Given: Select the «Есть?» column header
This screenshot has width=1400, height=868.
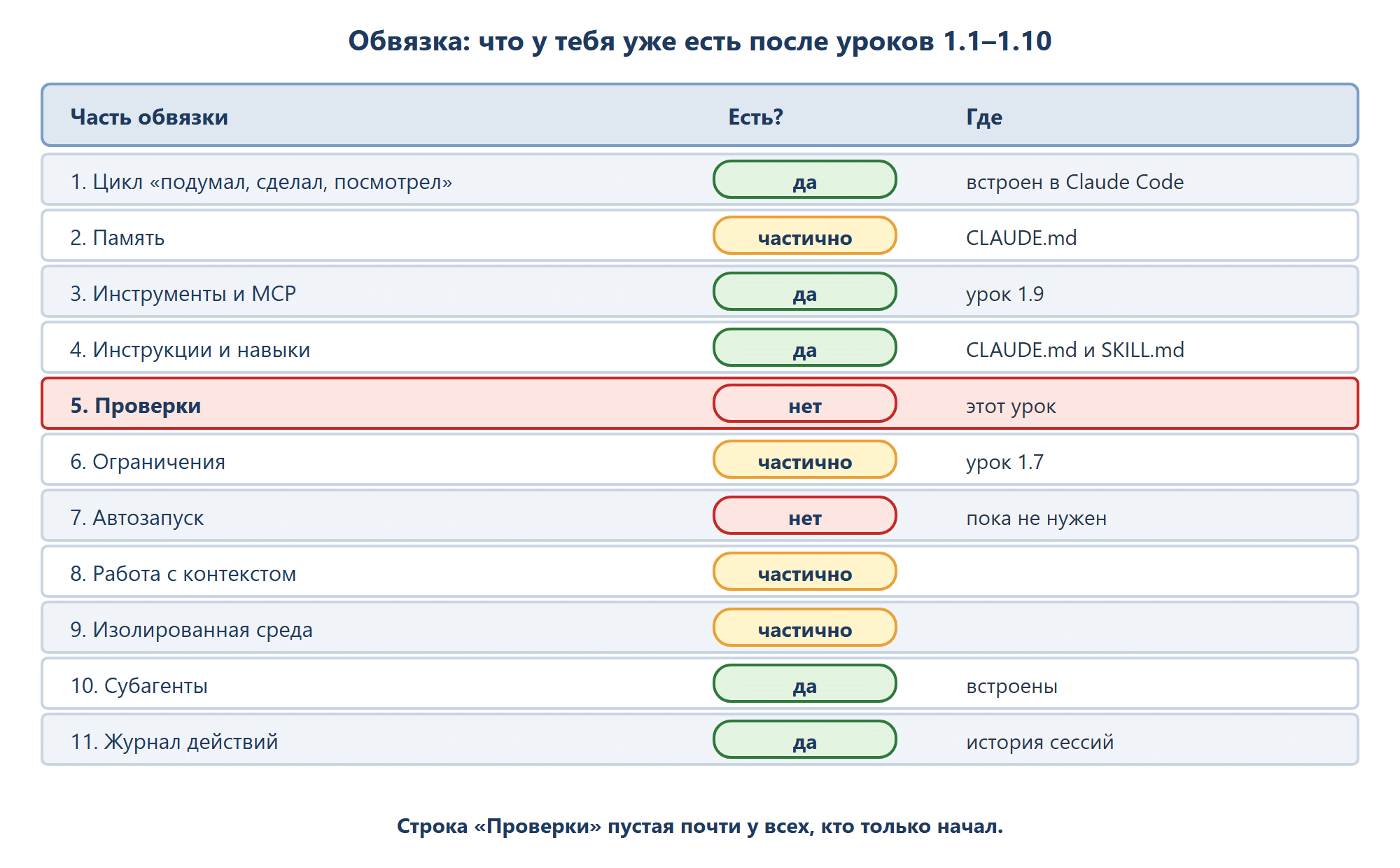Looking at the screenshot, I should (x=755, y=117).
